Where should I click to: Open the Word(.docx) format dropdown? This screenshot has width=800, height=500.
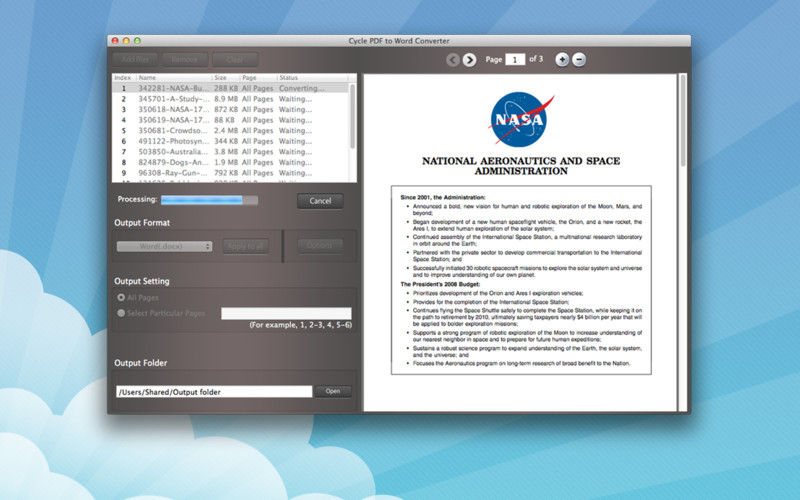tap(164, 246)
